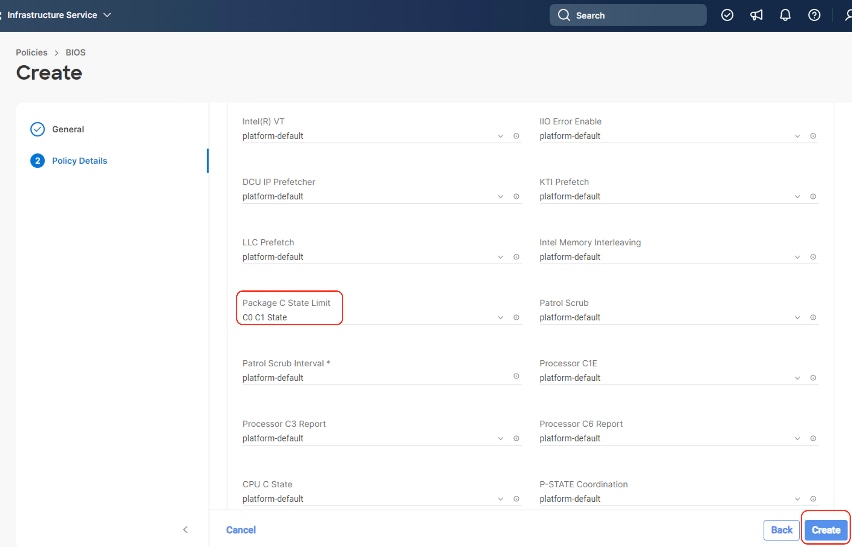
Task: Select the Policy Details wizard step
Action: [79, 161]
